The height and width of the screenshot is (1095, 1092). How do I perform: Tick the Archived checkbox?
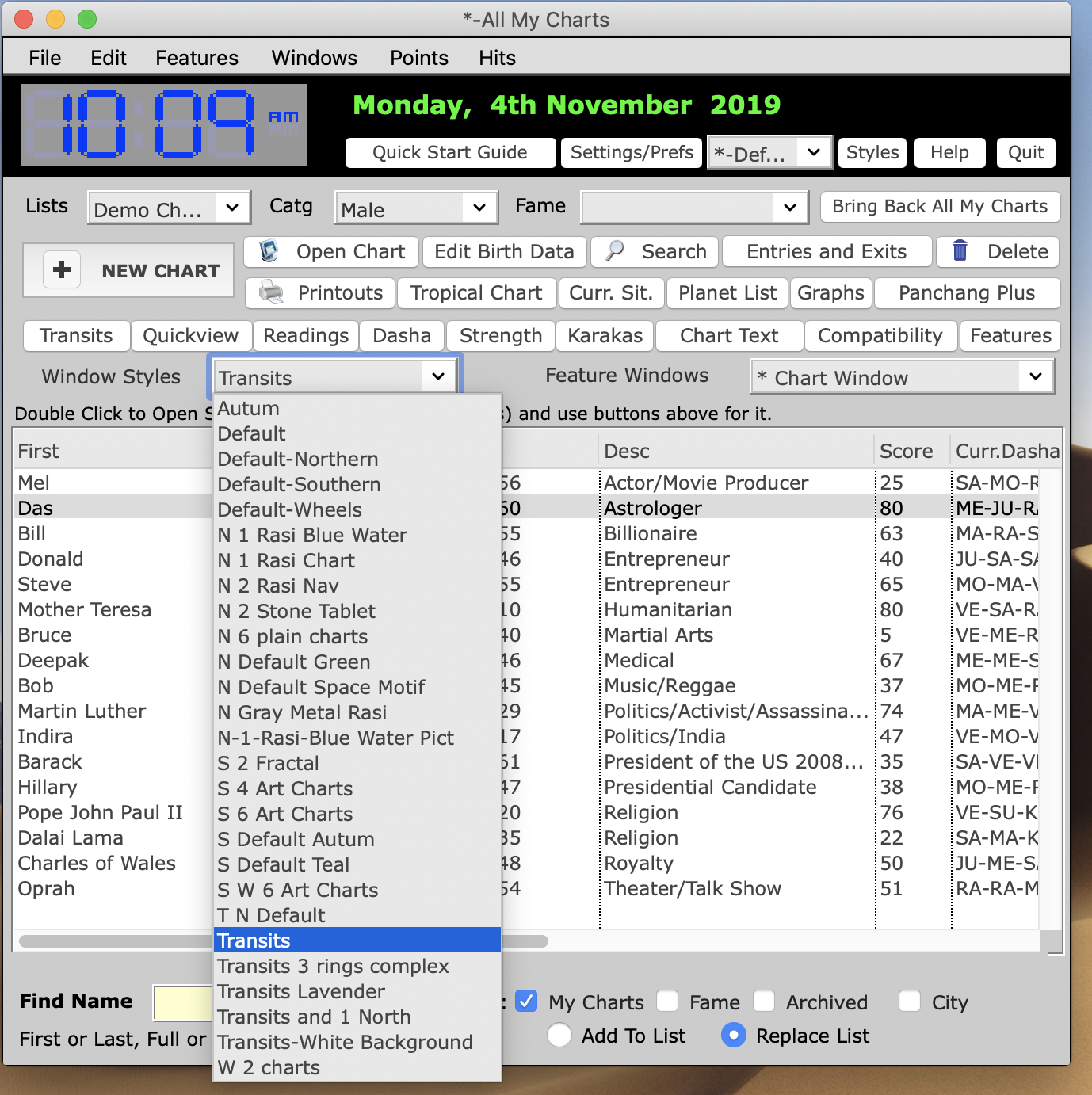(x=764, y=1002)
